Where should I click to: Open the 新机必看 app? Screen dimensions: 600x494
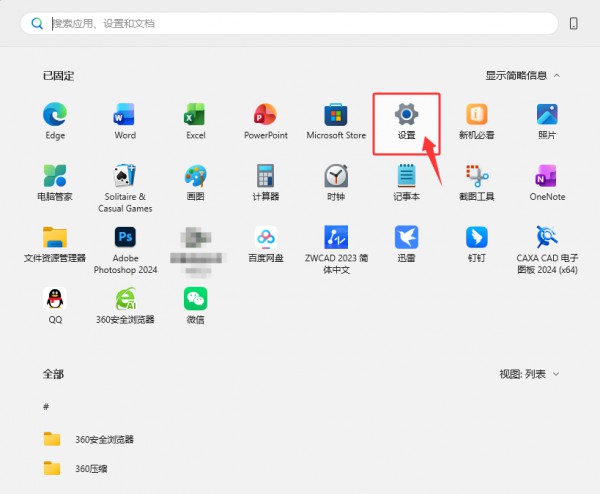(476, 121)
